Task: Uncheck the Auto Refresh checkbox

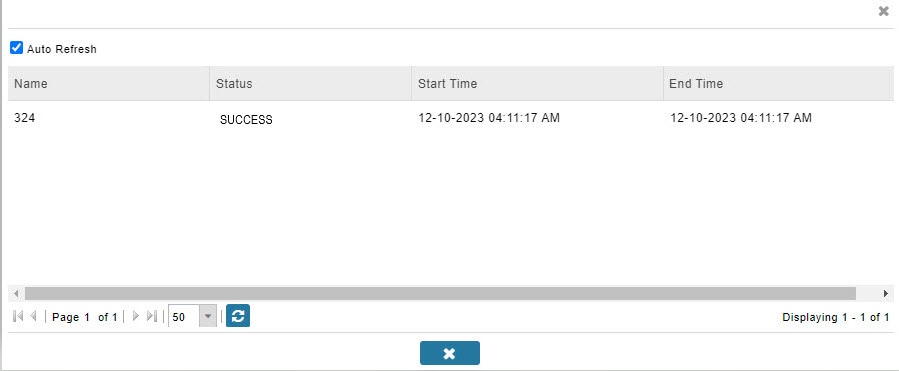Action: [x=17, y=48]
